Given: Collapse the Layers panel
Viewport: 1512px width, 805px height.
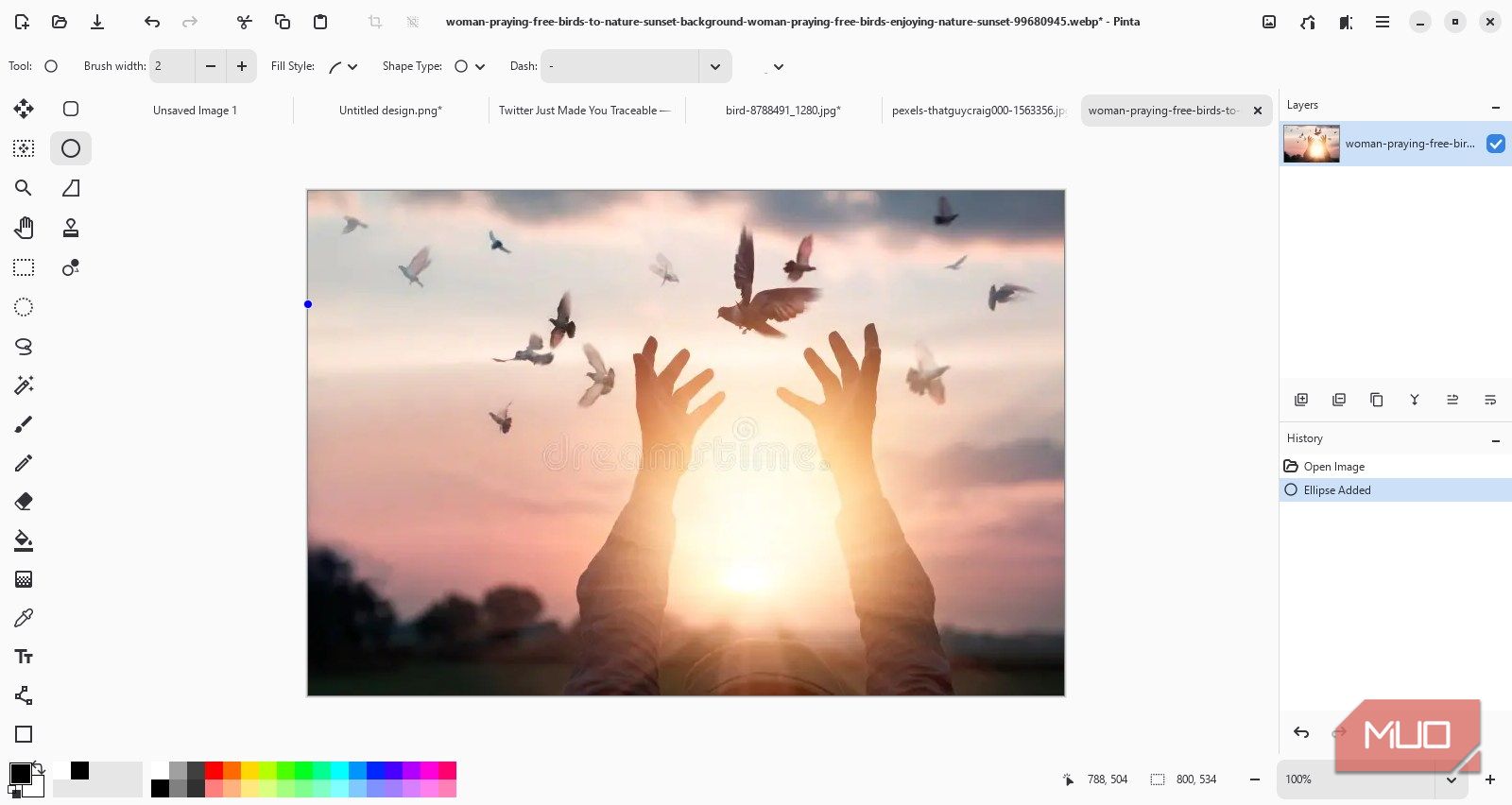Looking at the screenshot, I should click(x=1496, y=106).
